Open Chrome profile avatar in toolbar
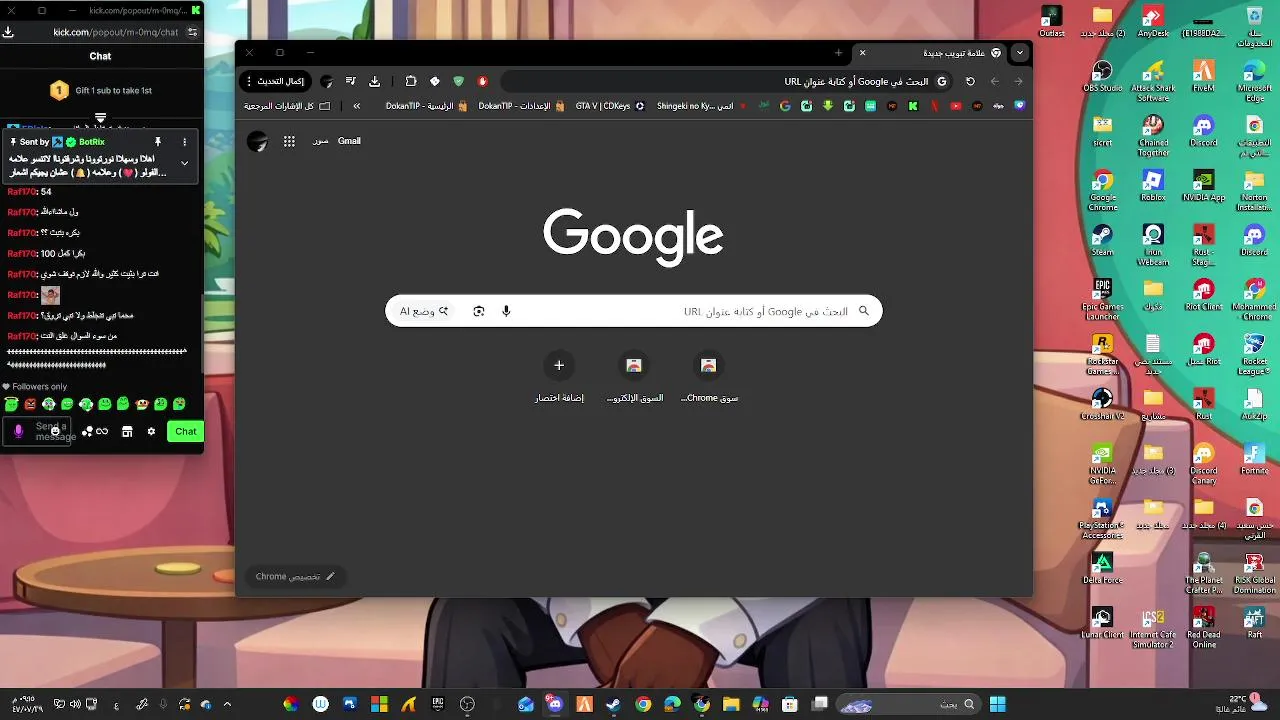1280x720 pixels. [326, 81]
